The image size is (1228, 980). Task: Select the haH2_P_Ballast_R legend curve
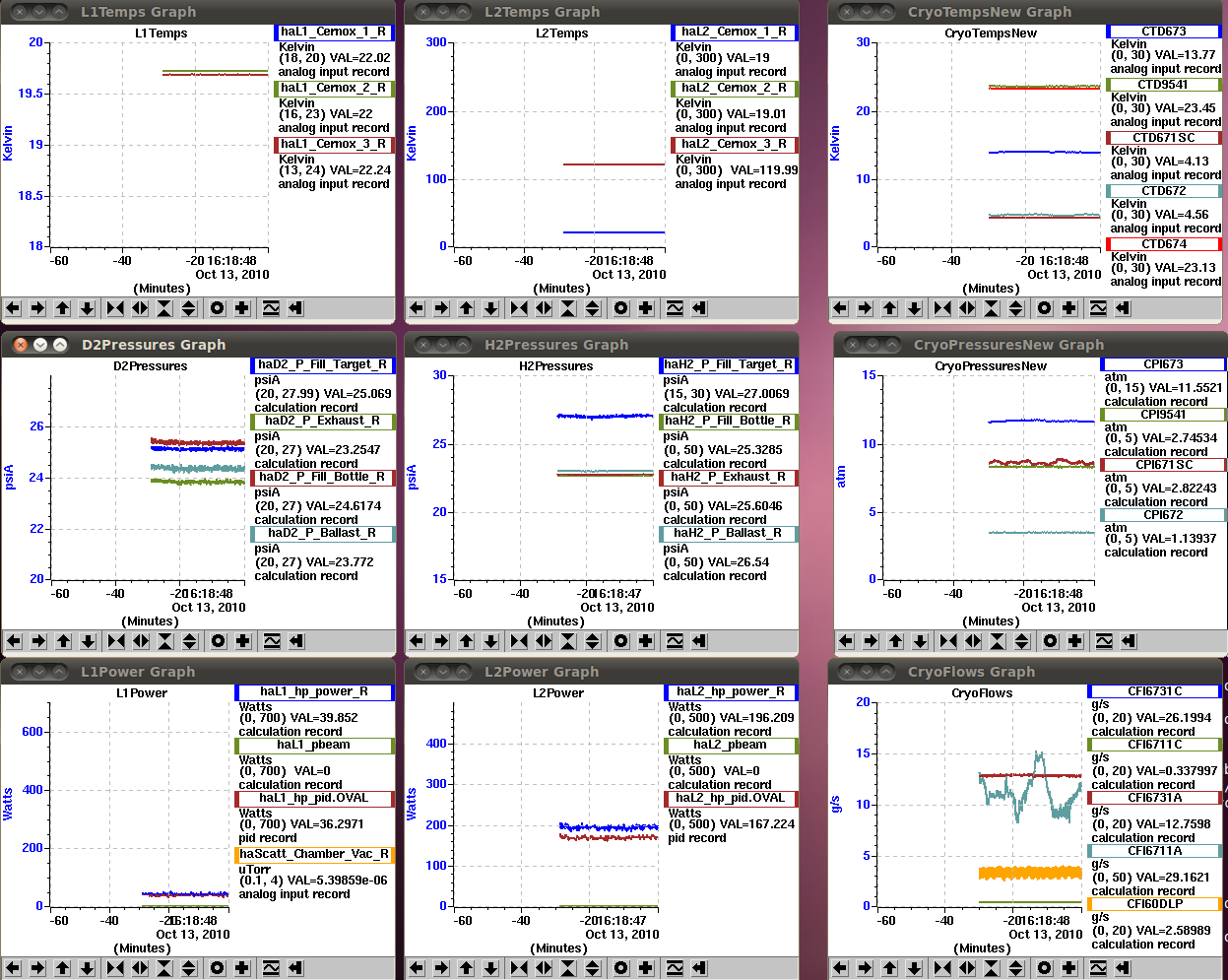(x=729, y=534)
